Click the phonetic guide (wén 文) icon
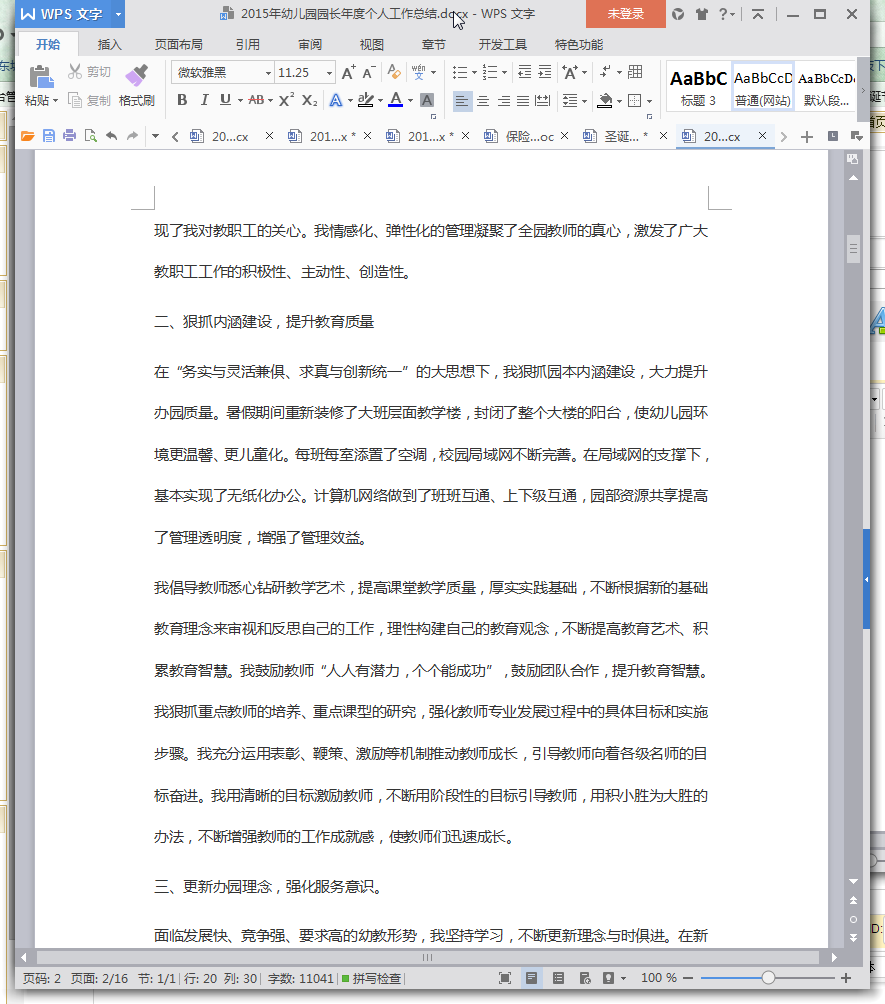 (419, 72)
